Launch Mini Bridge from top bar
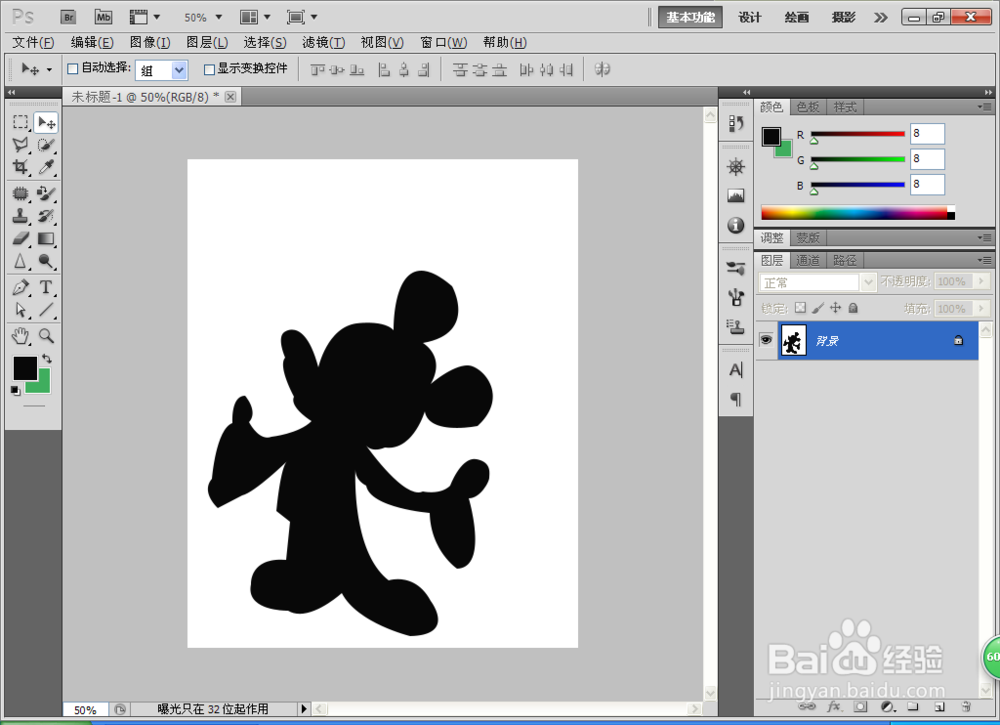 click(x=103, y=17)
